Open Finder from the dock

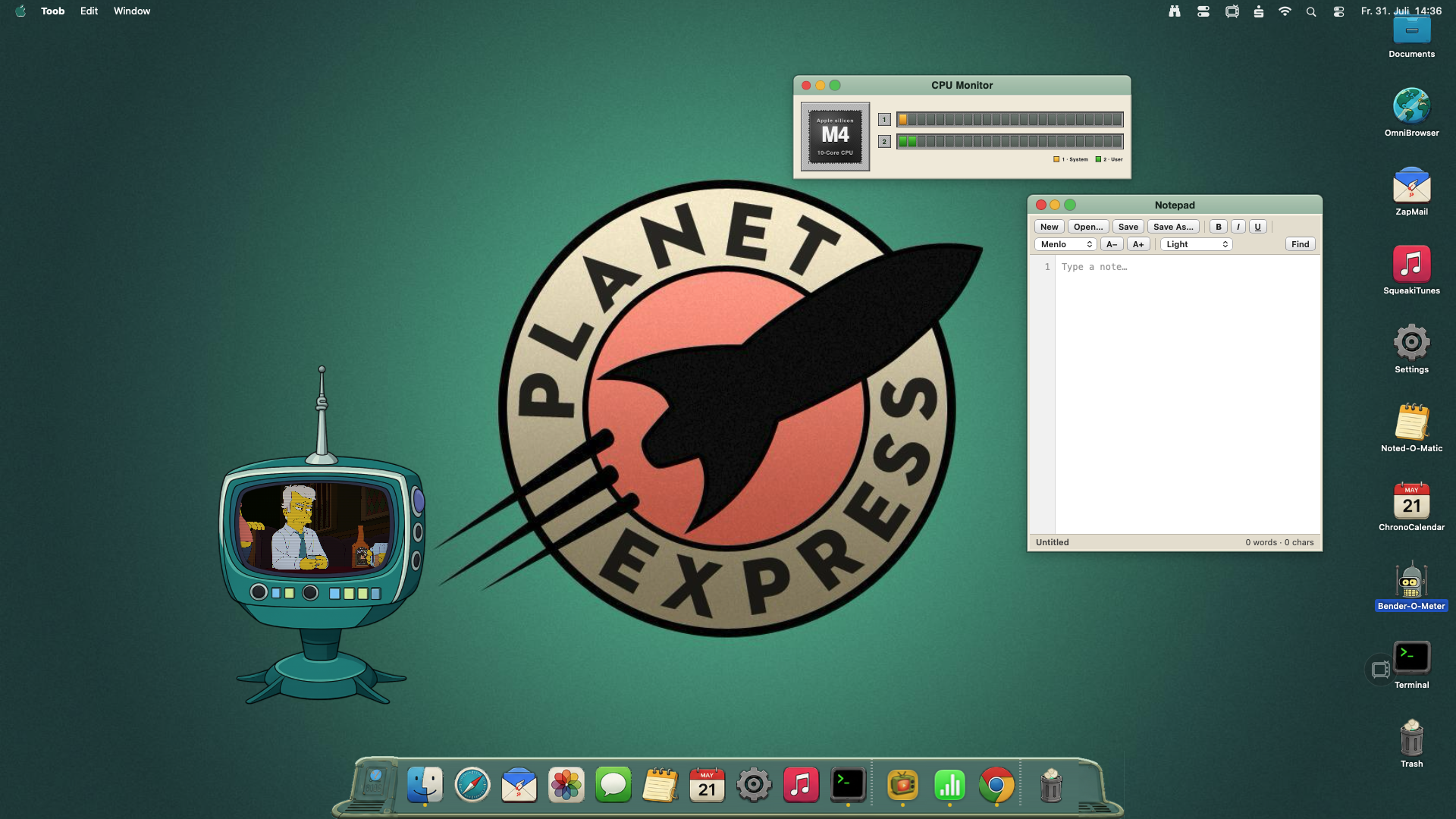[x=425, y=785]
